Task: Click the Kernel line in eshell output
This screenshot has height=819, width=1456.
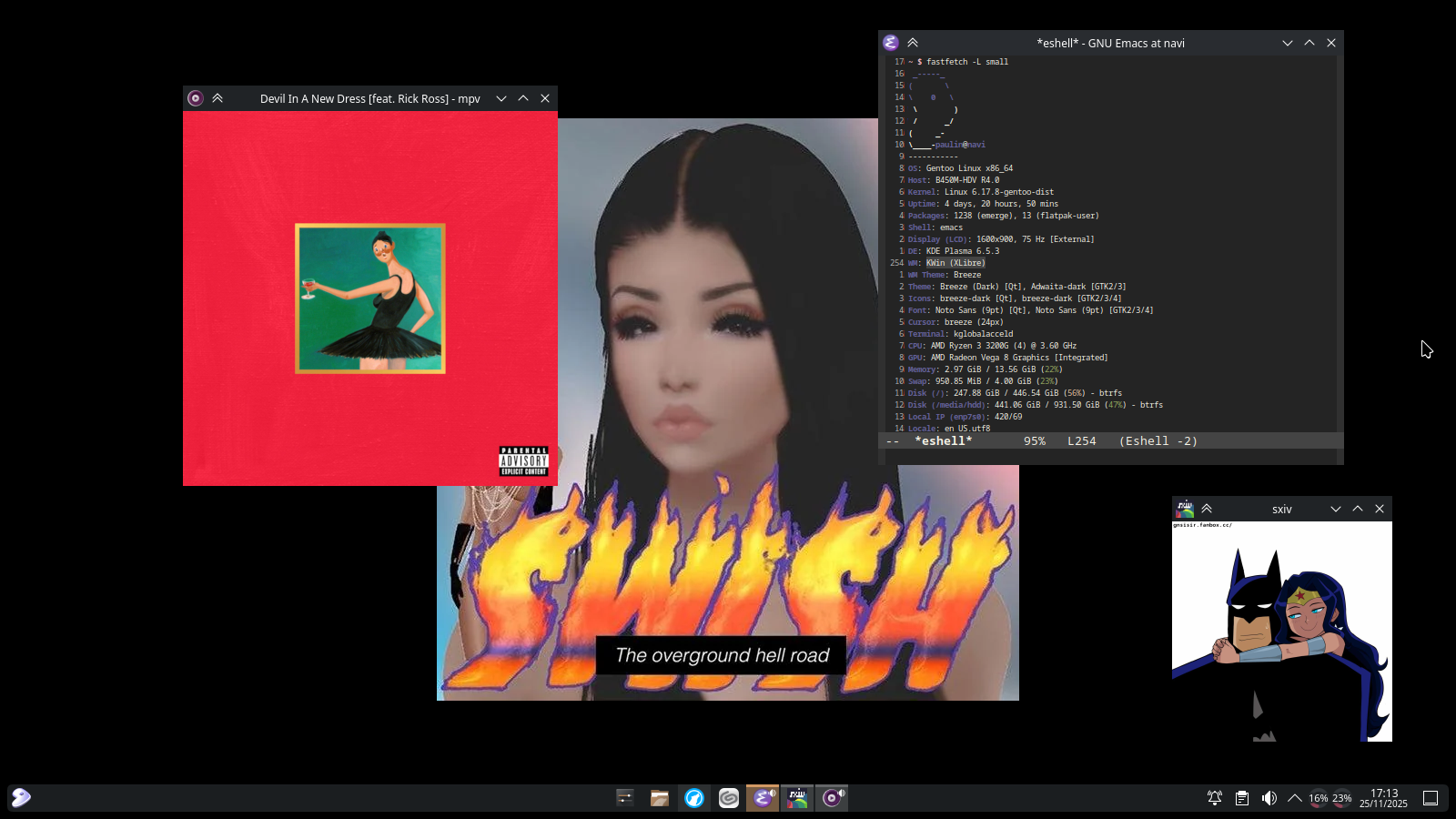Action: (x=980, y=192)
